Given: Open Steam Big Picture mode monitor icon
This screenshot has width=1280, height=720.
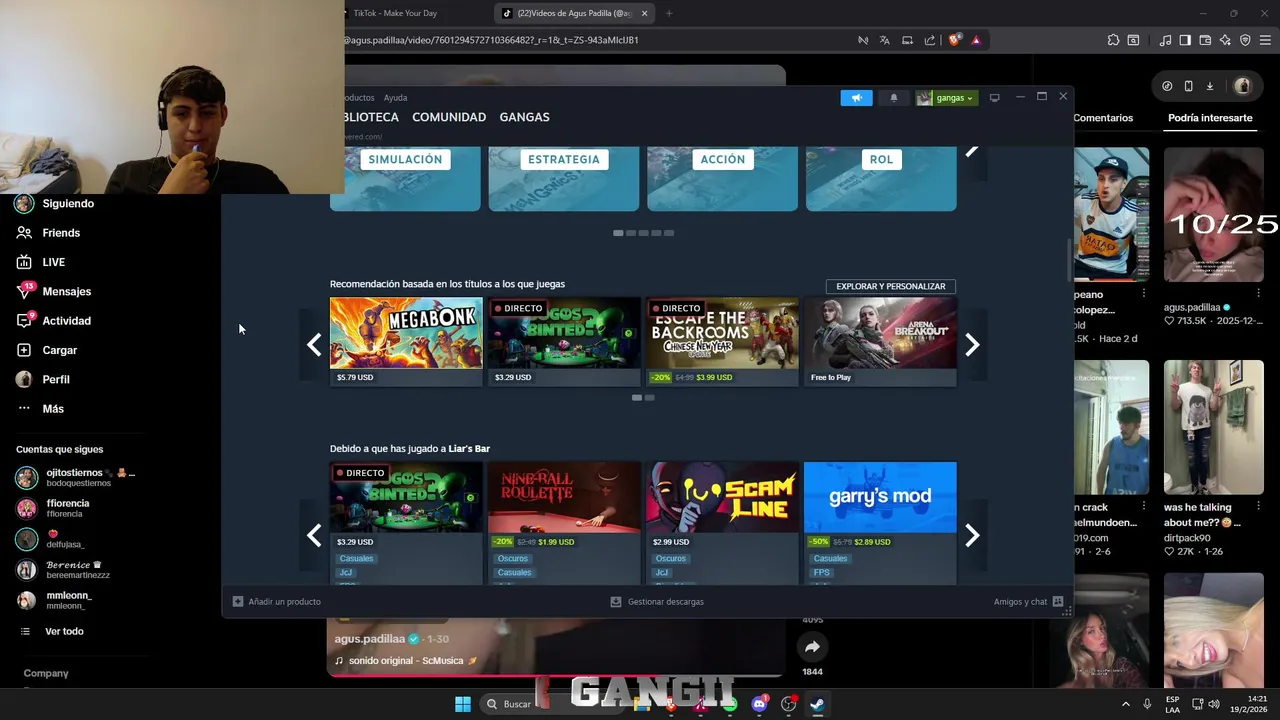Looking at the screenshot, I should 994,98.
